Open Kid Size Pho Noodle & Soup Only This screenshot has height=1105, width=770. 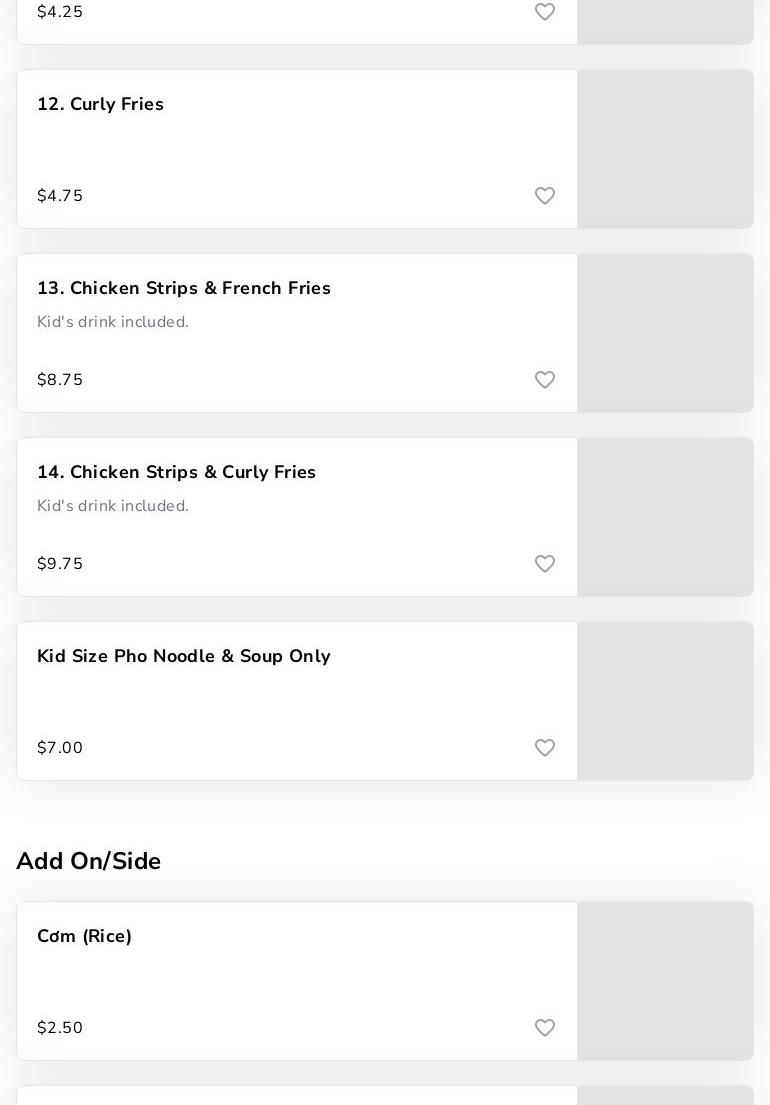(x=184, y=657)
